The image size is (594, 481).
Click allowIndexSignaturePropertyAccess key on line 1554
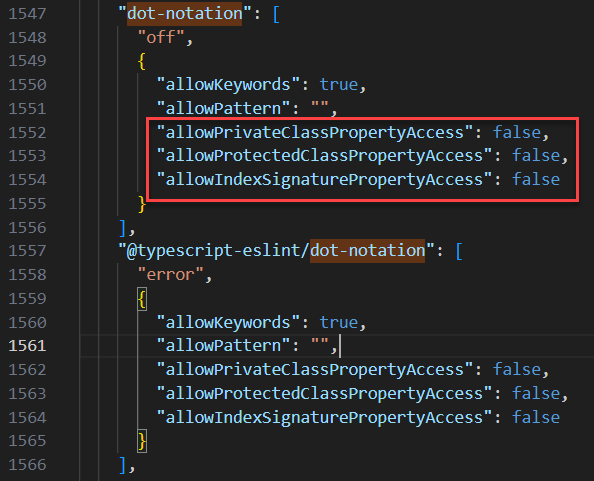click(x=324, y=180)
